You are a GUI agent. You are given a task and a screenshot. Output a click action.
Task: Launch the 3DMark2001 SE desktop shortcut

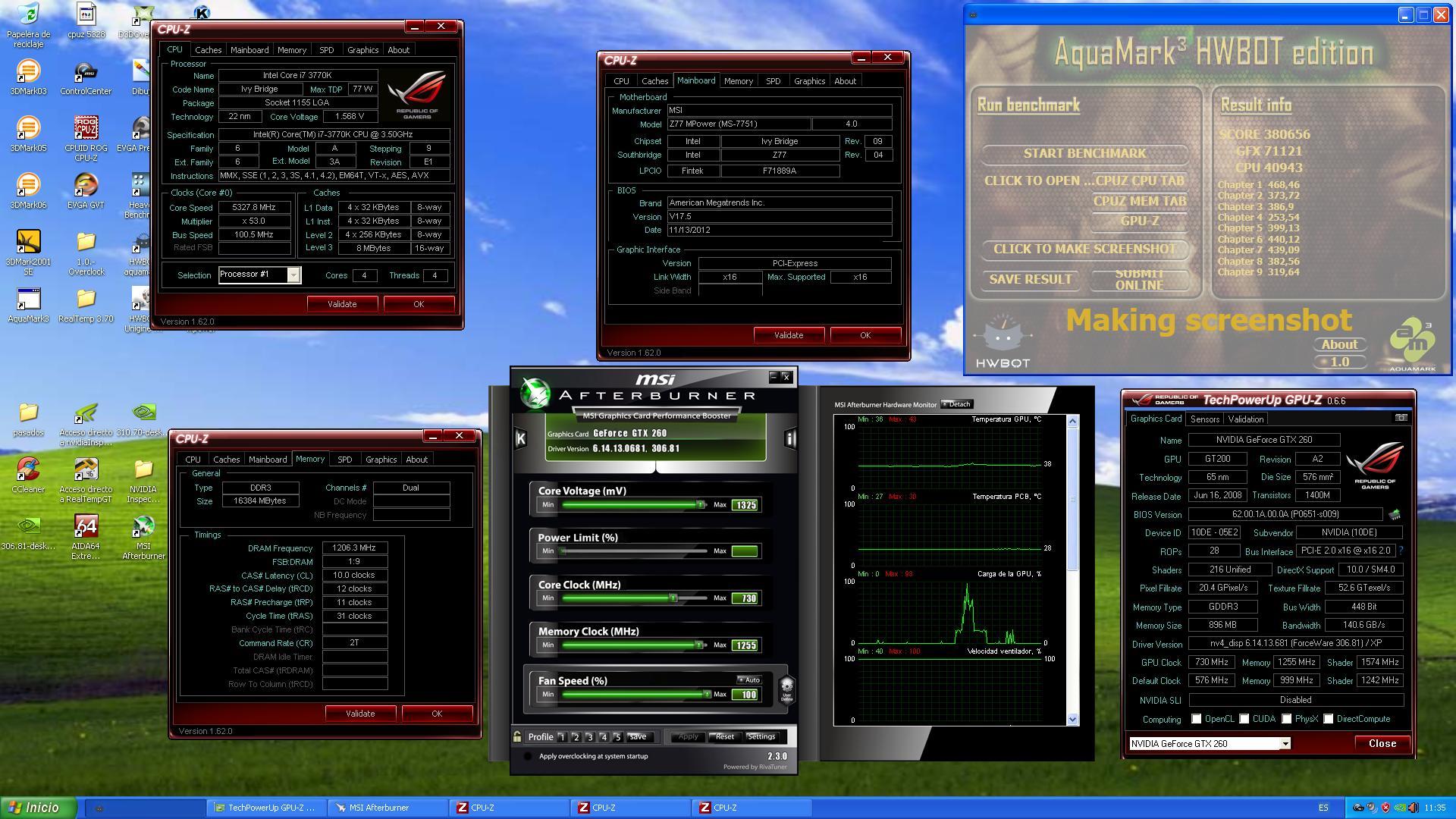pyautogui.click(x=28, y=253)
